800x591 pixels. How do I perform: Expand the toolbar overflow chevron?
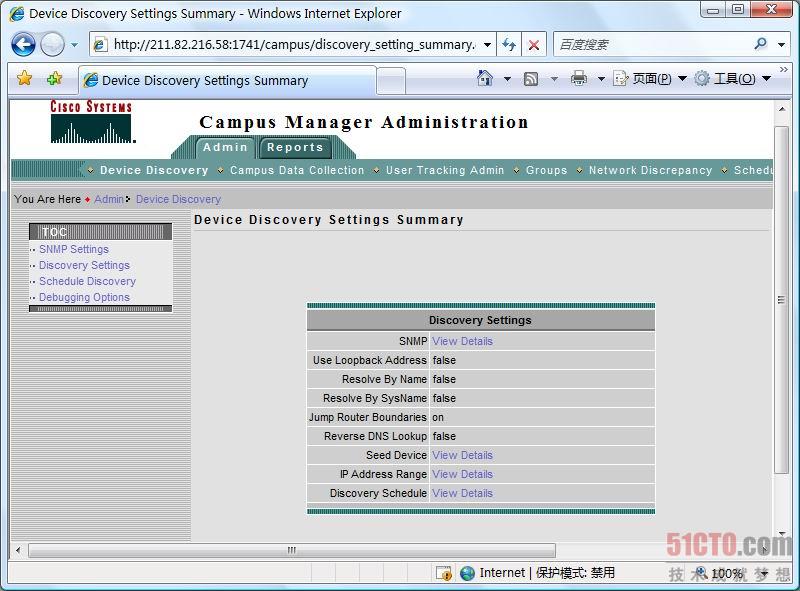tap(784, 69)
